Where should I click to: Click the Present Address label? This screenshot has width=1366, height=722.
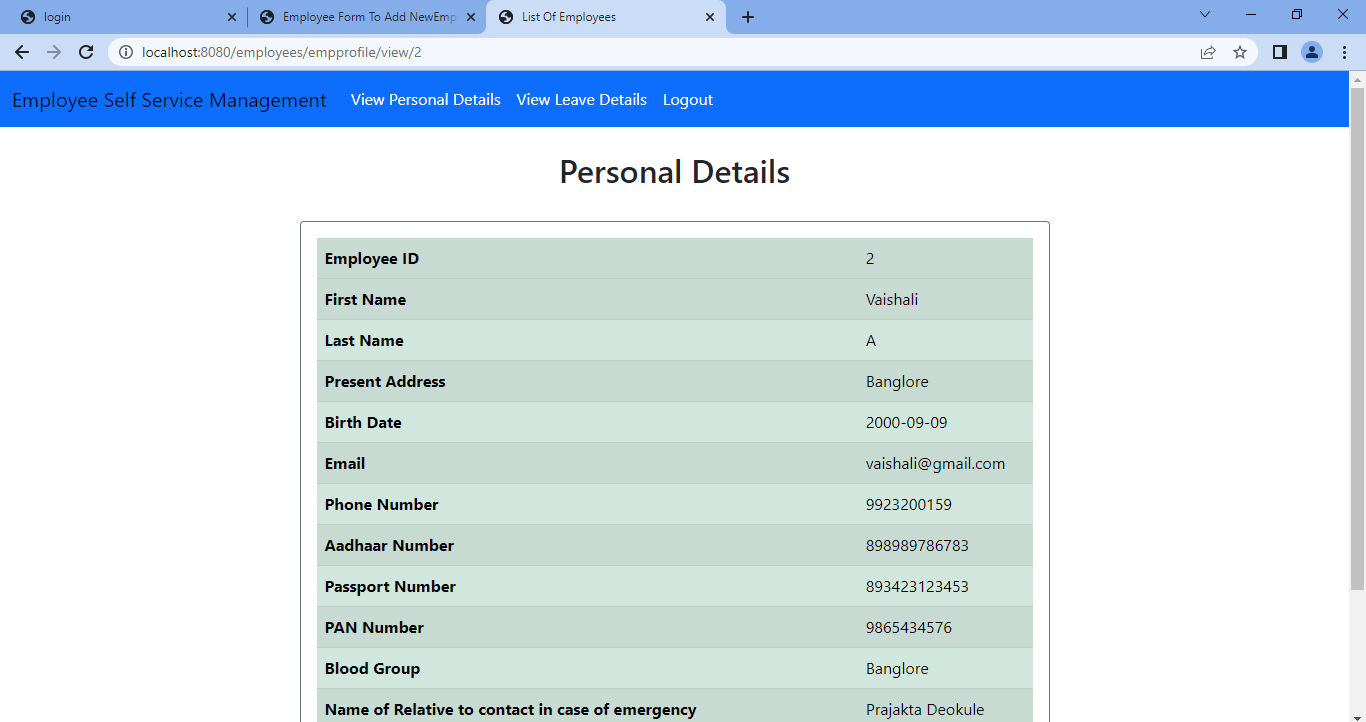pos(385,382)
